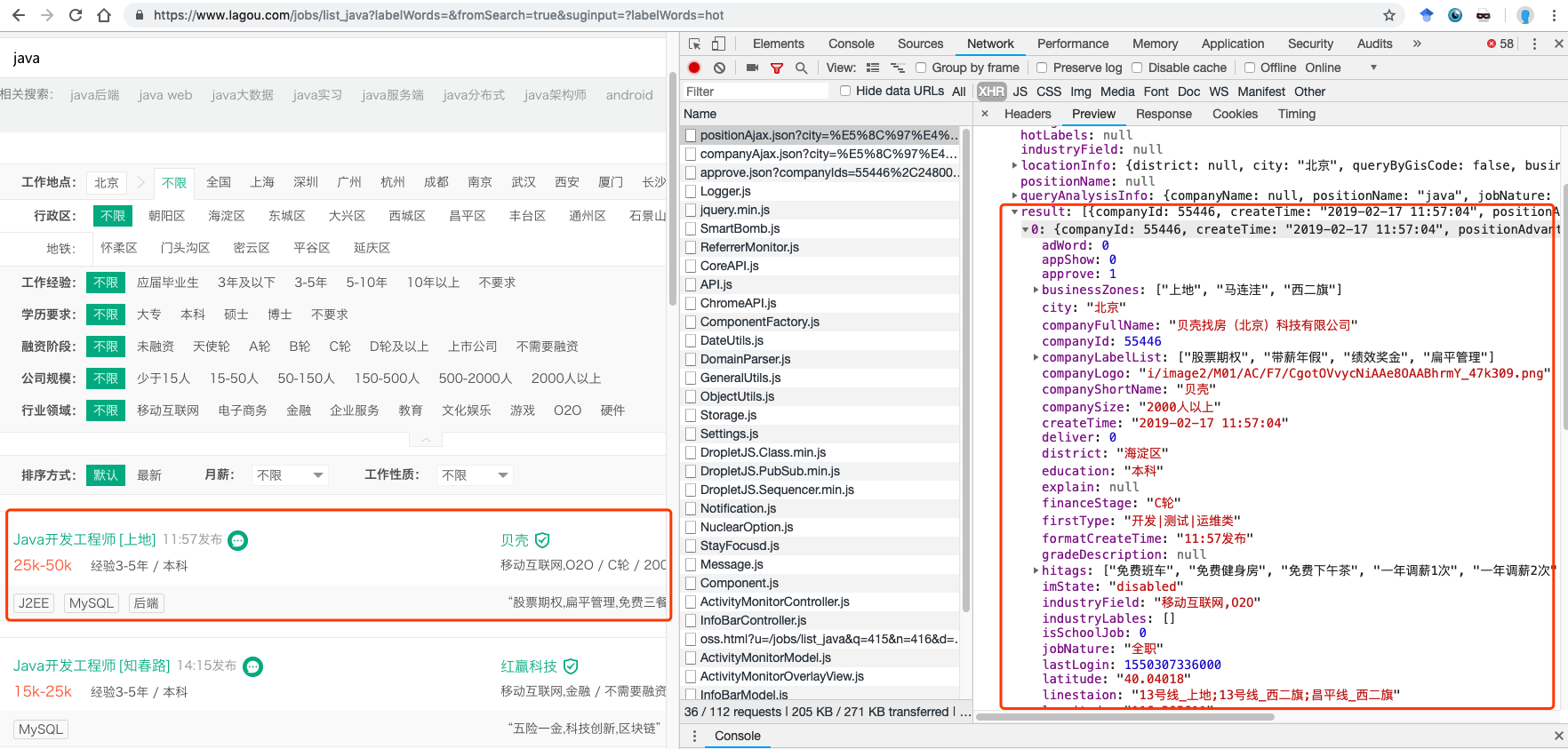This screenshot has height=749, width=1568.
Task: Switch to the Application tab
Action: [x=1232, y=44]
